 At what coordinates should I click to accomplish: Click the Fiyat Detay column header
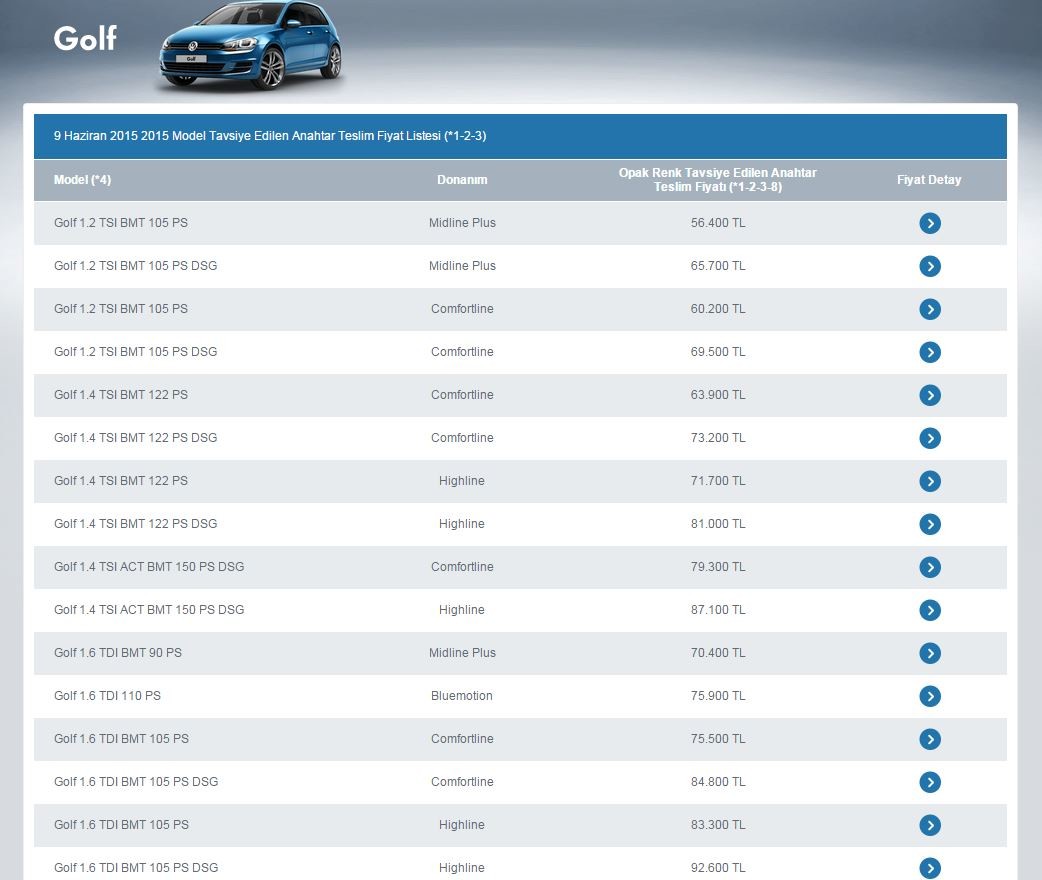[929, 180]
